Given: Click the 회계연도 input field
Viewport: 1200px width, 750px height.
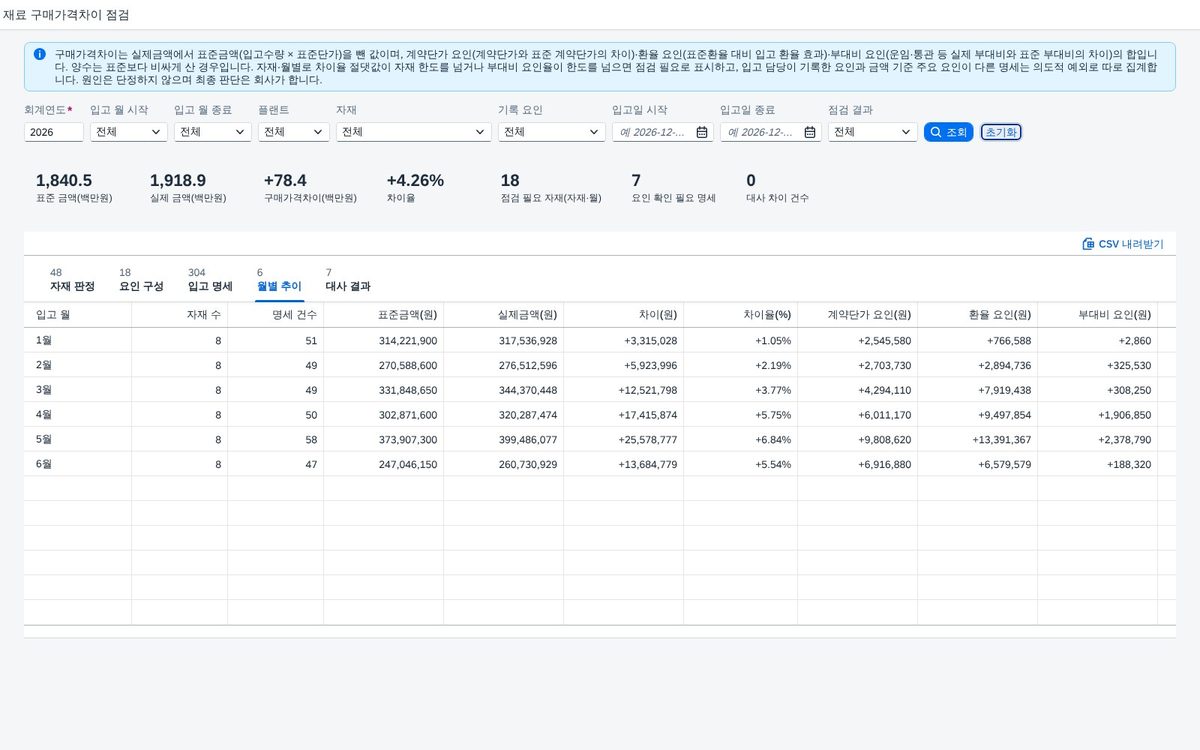Looking at the screenshot, I should coord(54,132).
